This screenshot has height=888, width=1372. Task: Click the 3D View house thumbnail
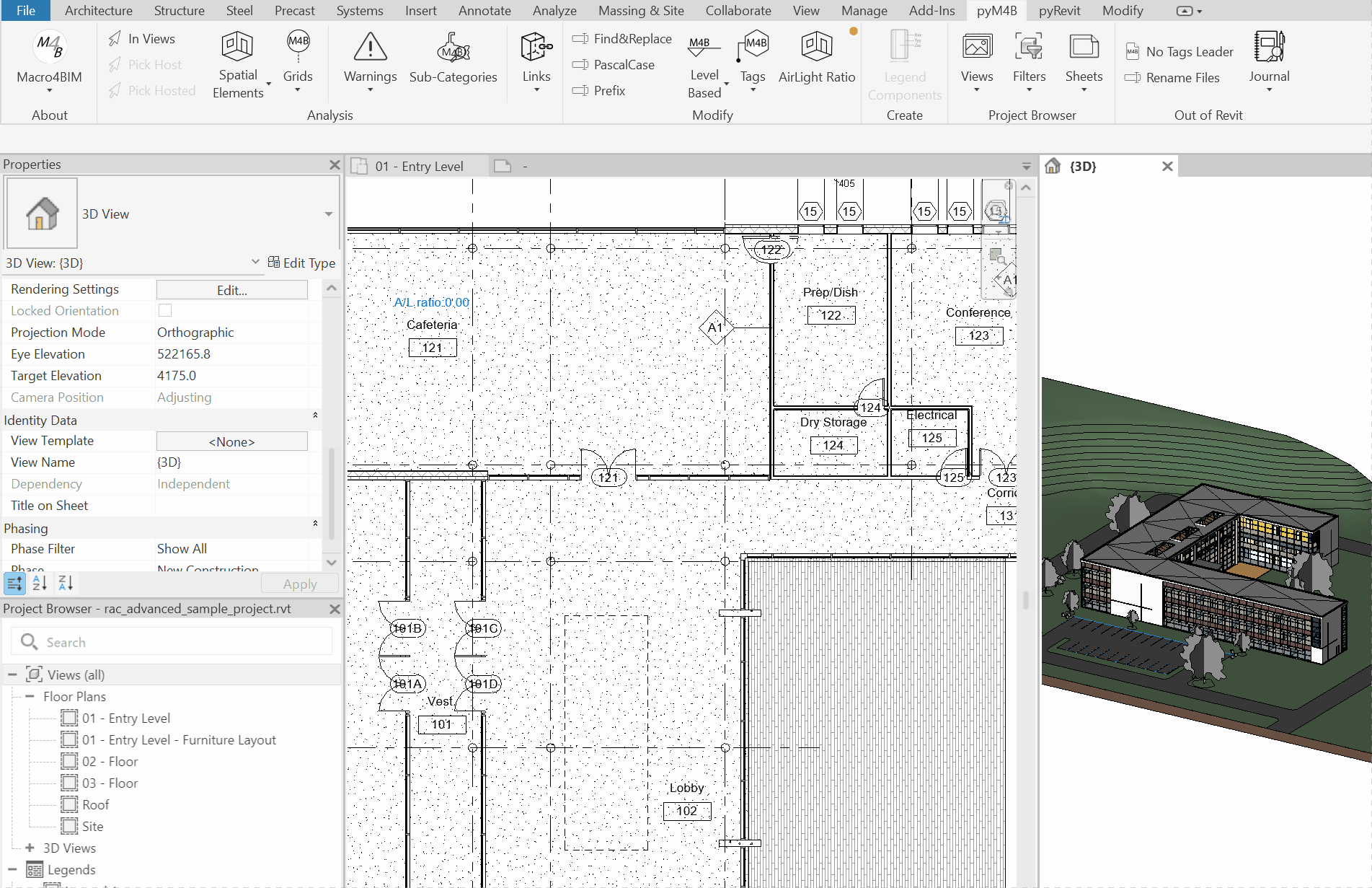click(42, 214)
